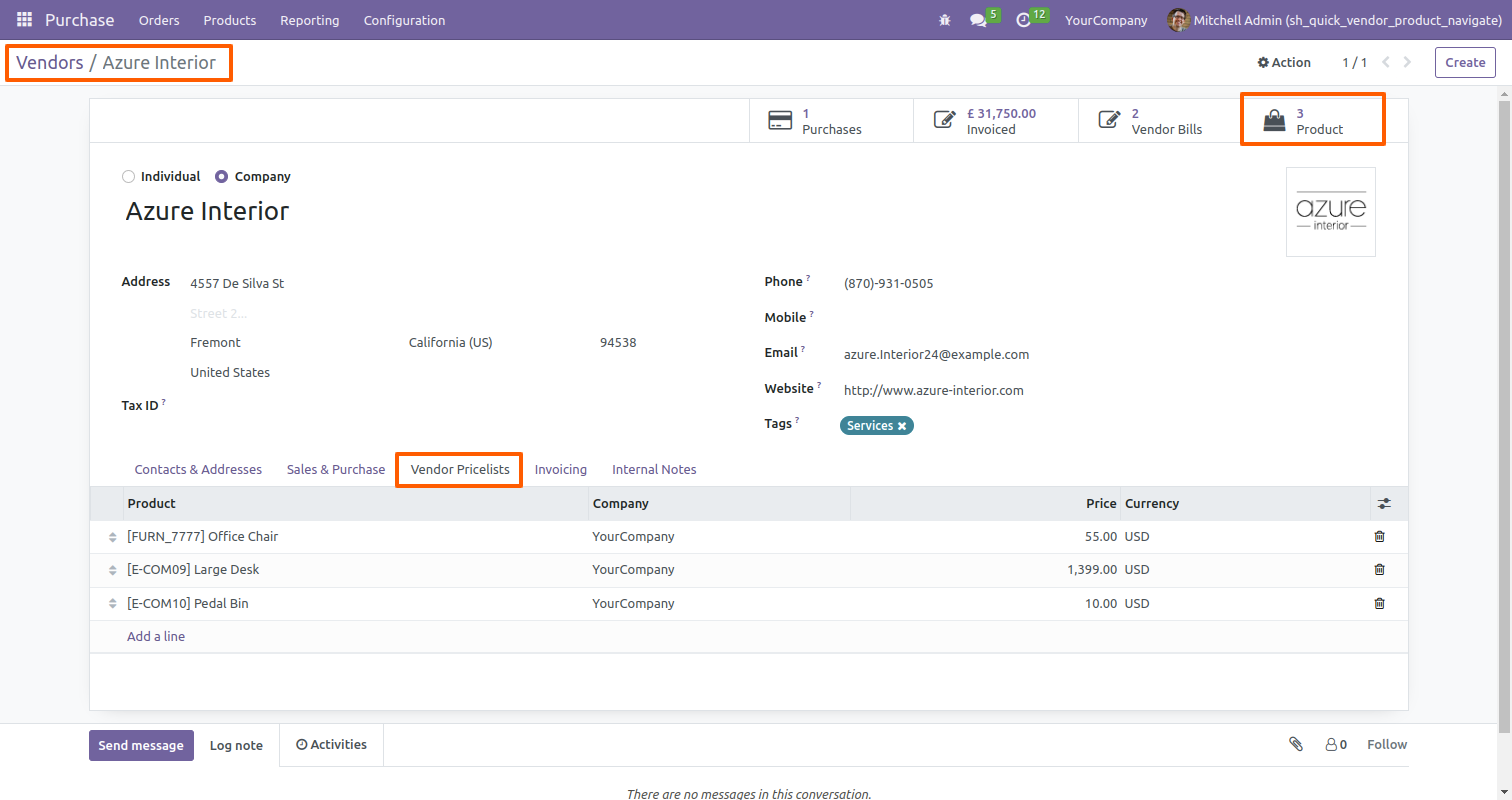The width and height of the screenshot is (1512, 800).
Task: Click the 1,399.00 price cell
Action: click(1092, 570)
